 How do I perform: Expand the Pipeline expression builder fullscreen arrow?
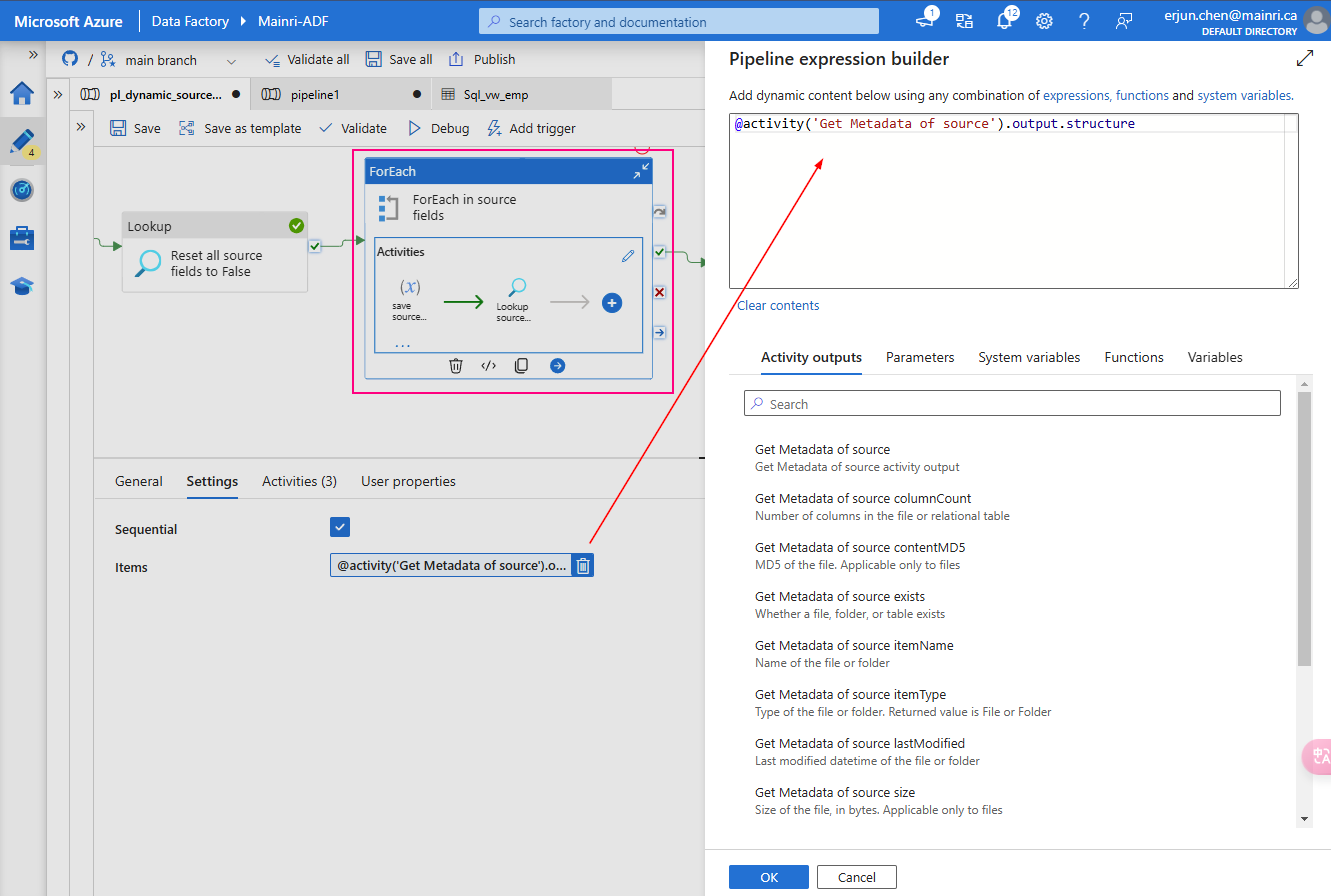point(1305,58)
